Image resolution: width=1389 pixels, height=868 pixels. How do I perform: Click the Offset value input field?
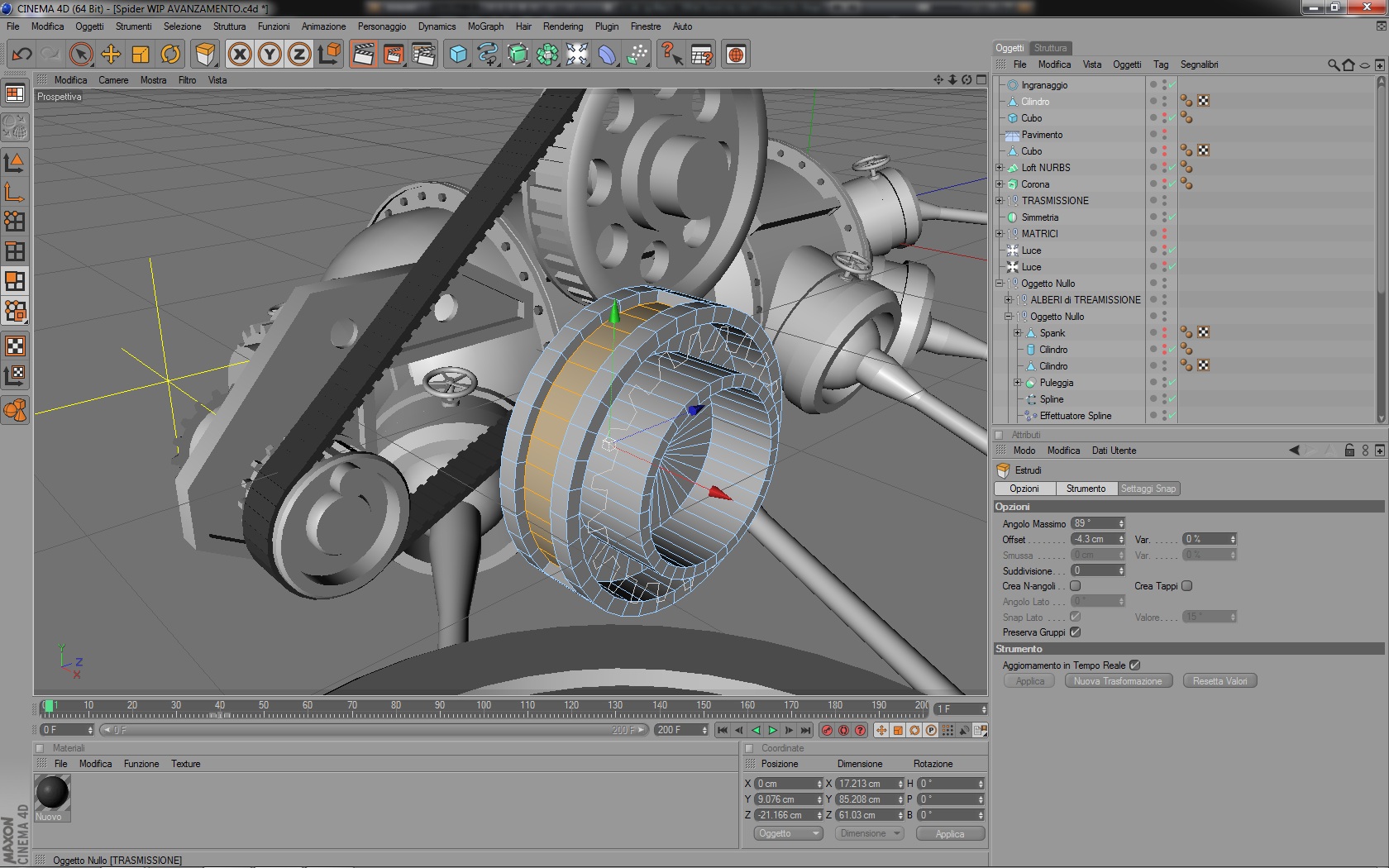tap(1098, 539)
